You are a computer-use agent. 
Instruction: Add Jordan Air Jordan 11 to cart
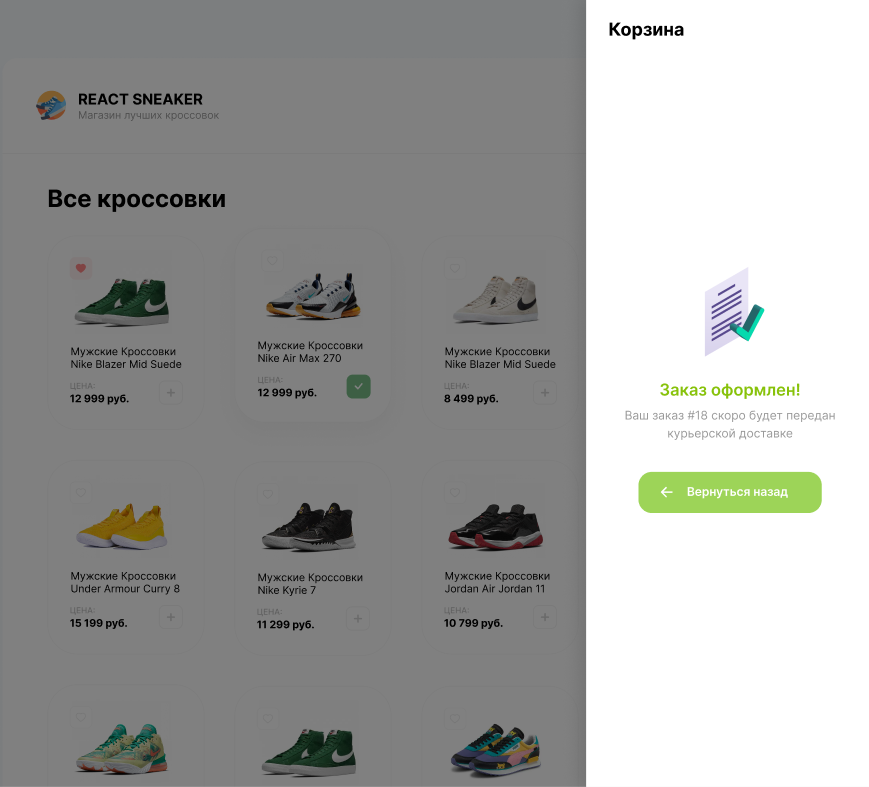(x=545, y=617)
